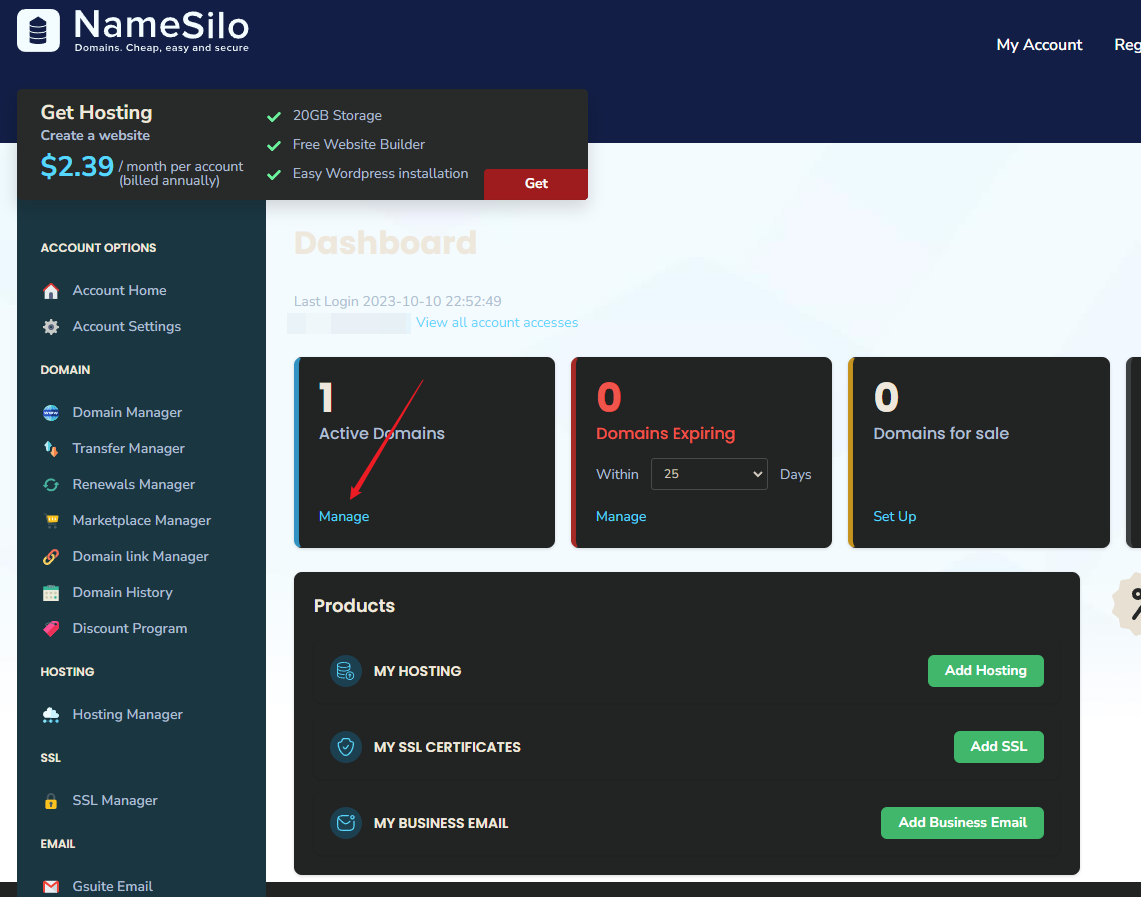Open the Discount Program page

[x=130, y=629]
